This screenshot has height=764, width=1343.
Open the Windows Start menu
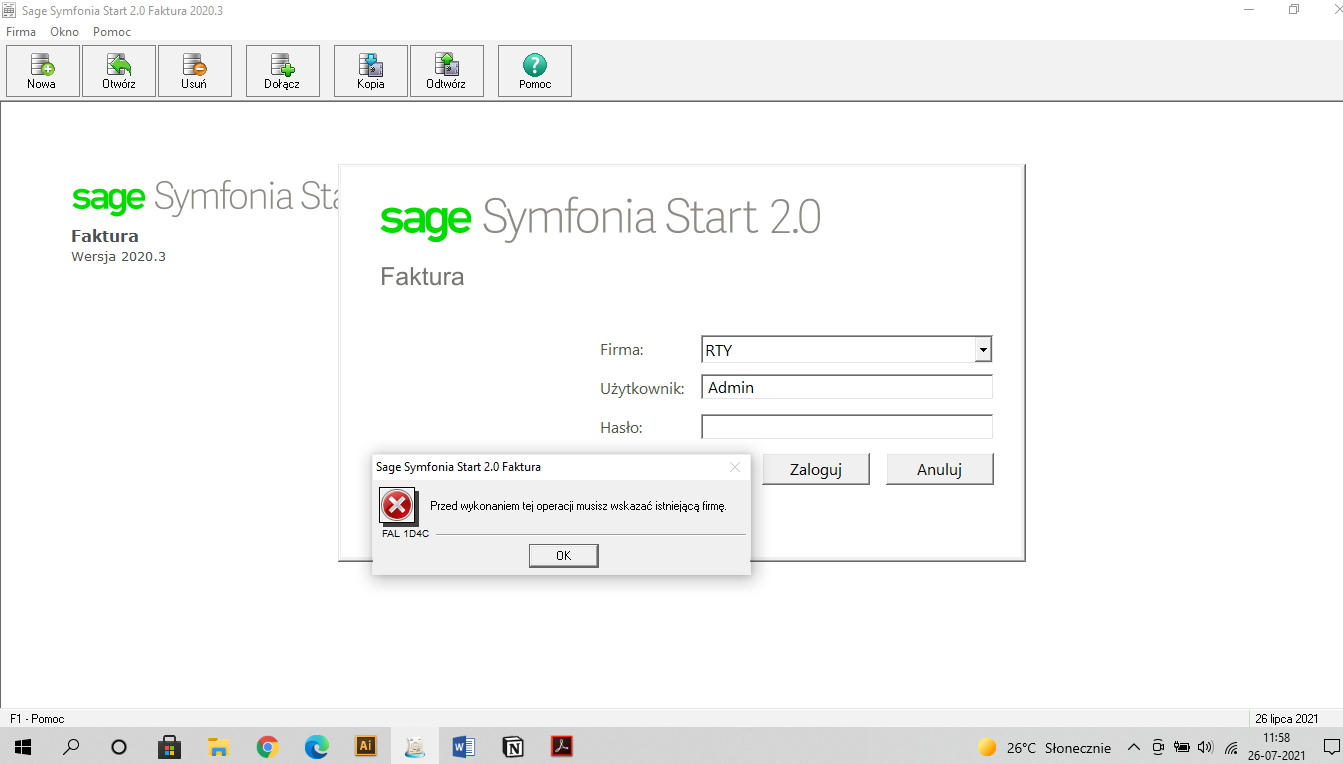pos(22,746)
